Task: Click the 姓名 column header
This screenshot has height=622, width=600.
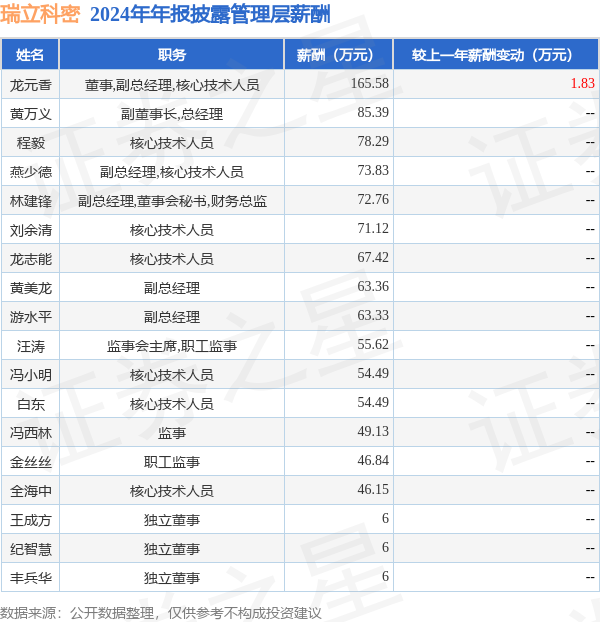Action: click(x=30, y=55)
